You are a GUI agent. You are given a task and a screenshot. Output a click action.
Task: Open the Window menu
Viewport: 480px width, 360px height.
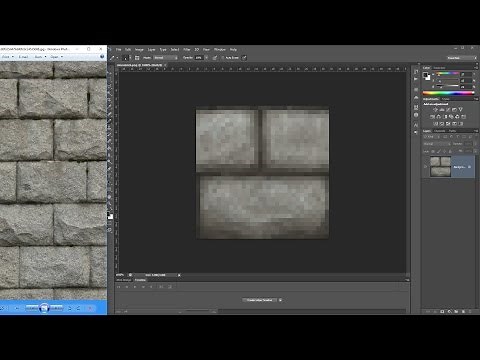(x=220, y=49)
